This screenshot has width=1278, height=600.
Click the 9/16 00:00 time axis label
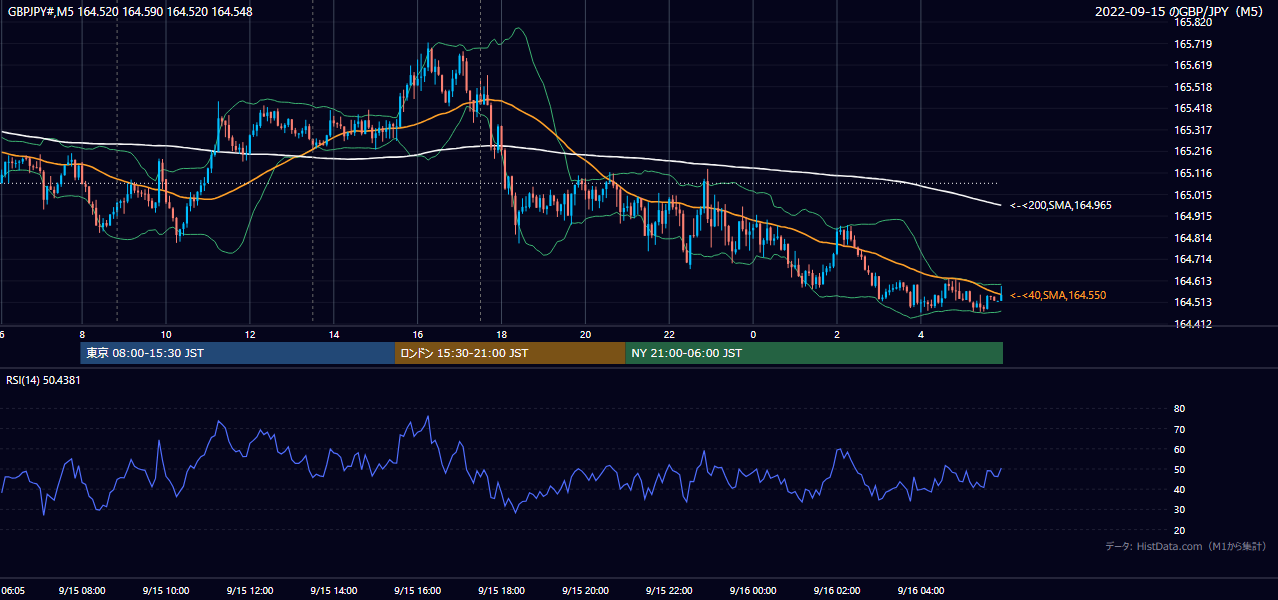pos(754,590)
